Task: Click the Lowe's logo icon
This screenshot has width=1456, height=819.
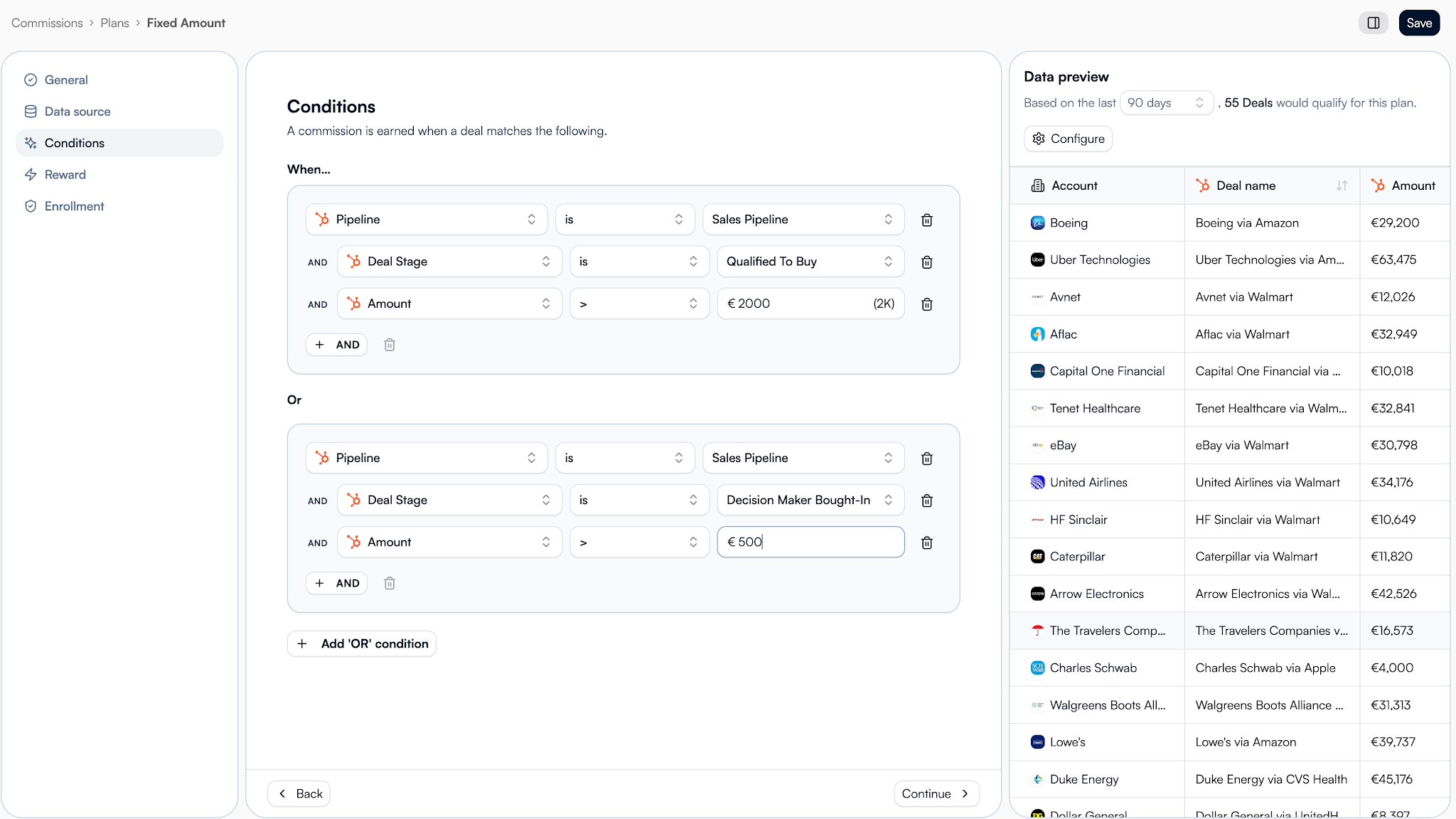Action: [x=1037, y=742]
